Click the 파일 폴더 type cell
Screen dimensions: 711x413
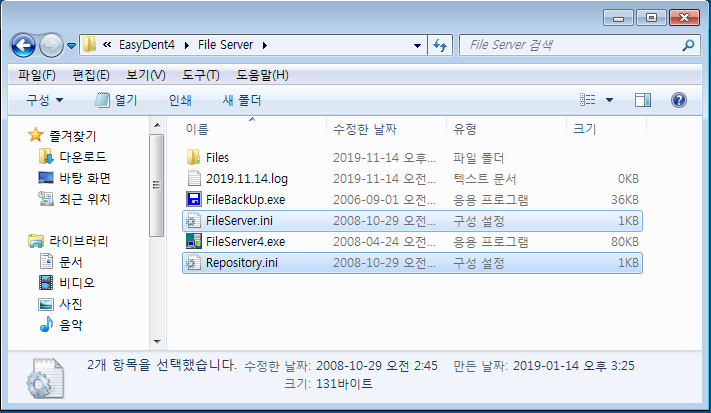[479, 158]
